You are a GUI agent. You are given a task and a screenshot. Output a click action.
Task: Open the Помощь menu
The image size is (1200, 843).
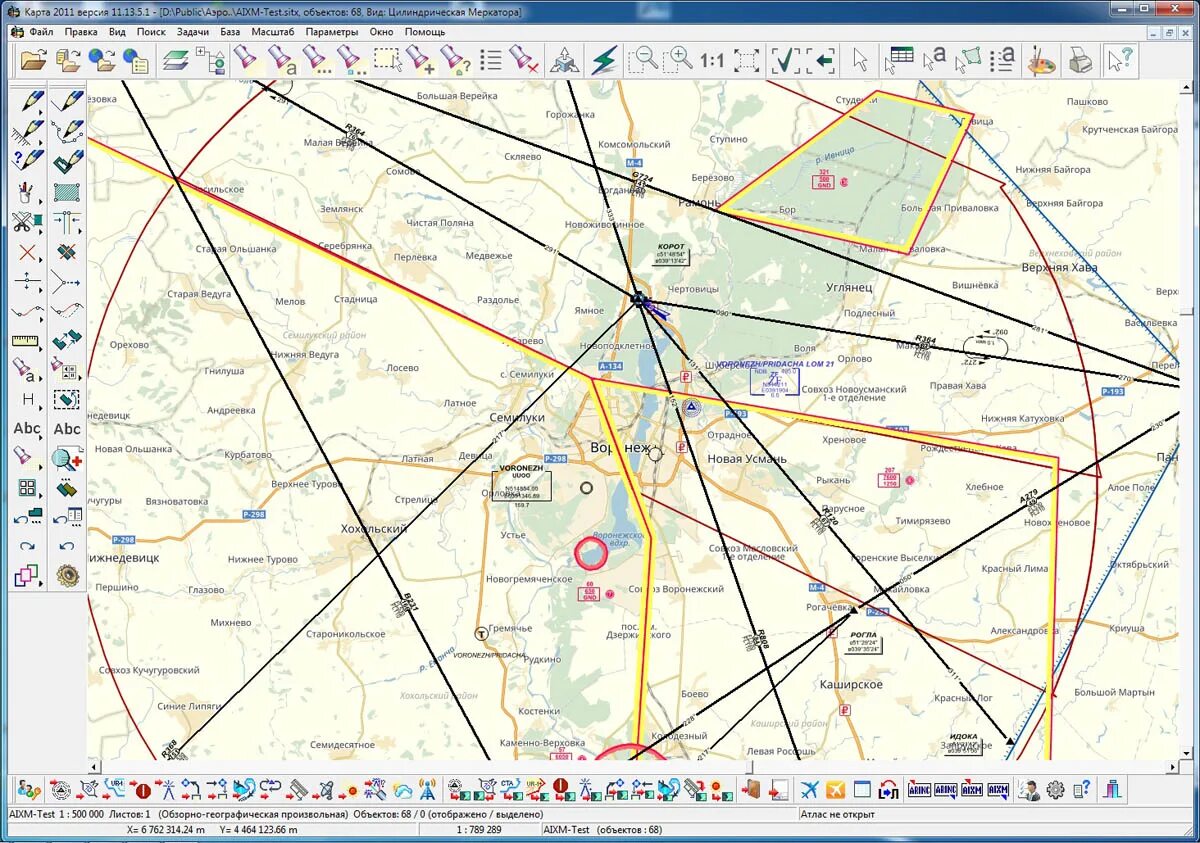coord(425,32)
